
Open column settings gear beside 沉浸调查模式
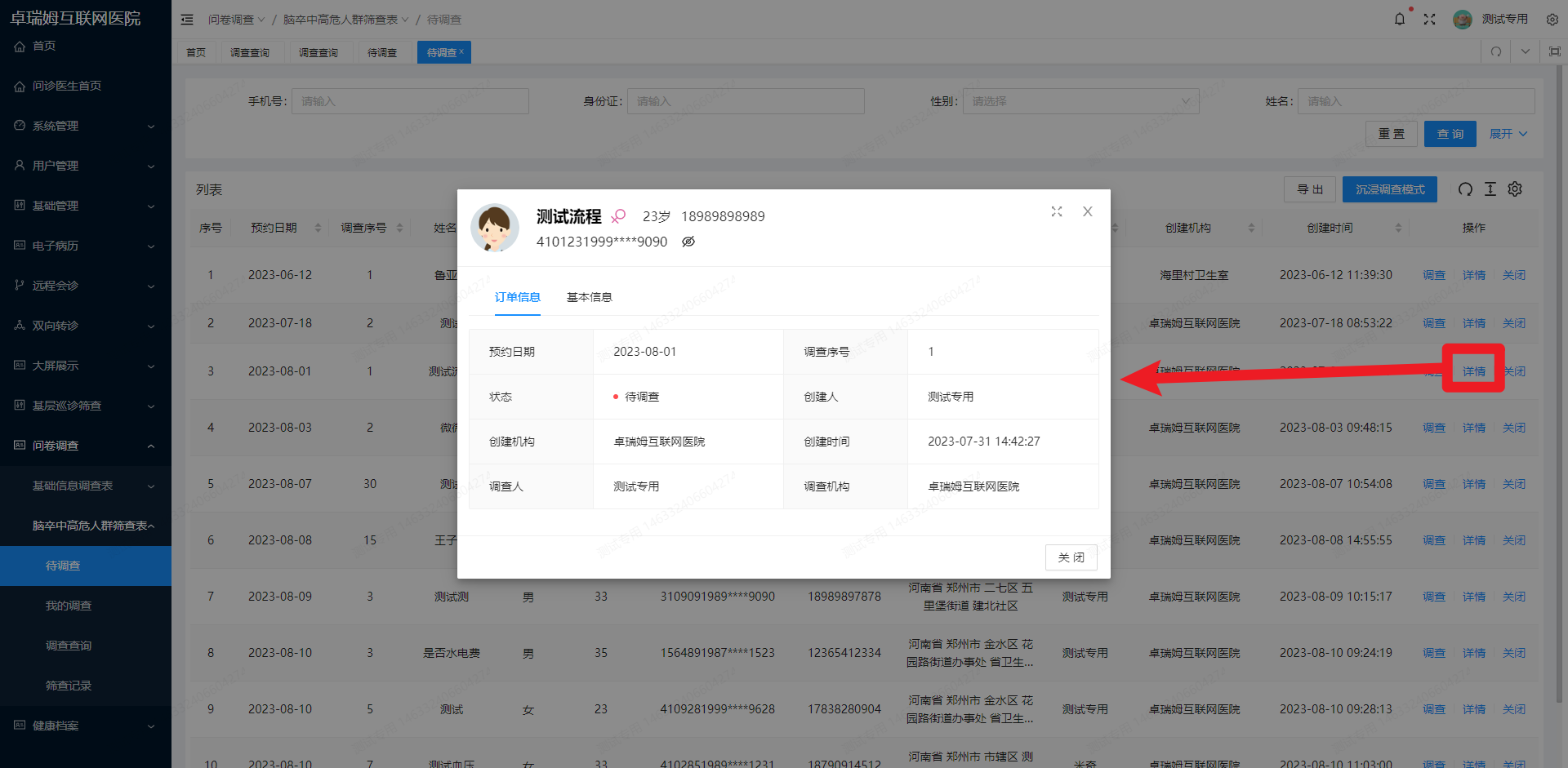1515,189
